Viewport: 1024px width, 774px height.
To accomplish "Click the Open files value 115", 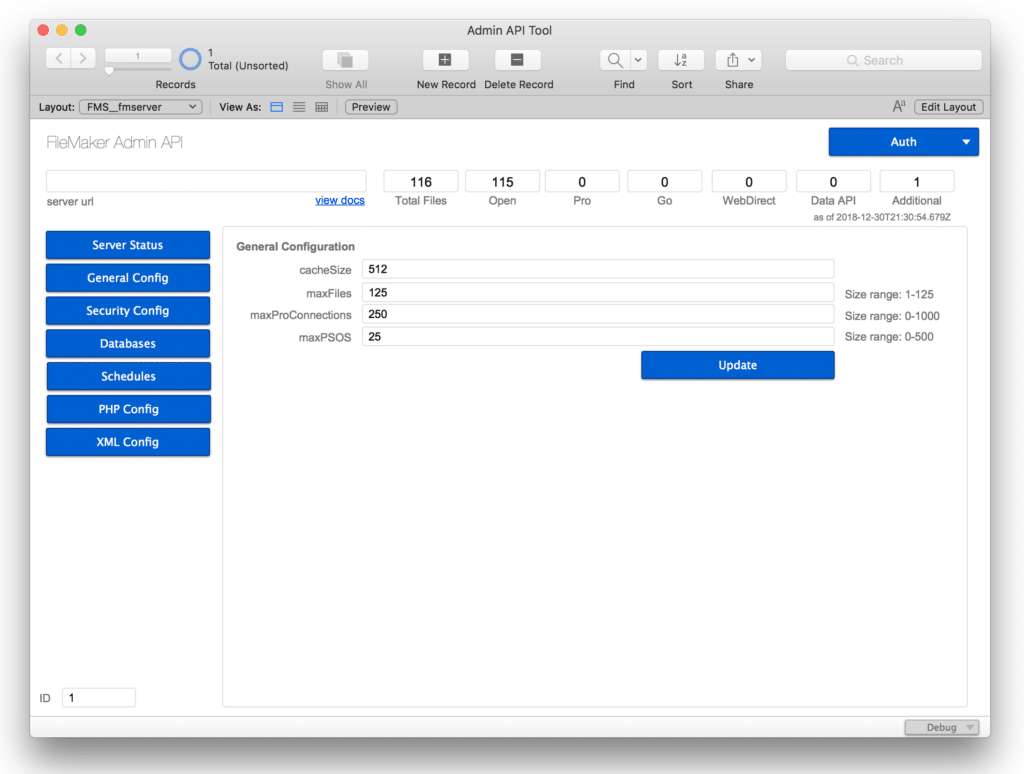I will [x=502, y=182].
